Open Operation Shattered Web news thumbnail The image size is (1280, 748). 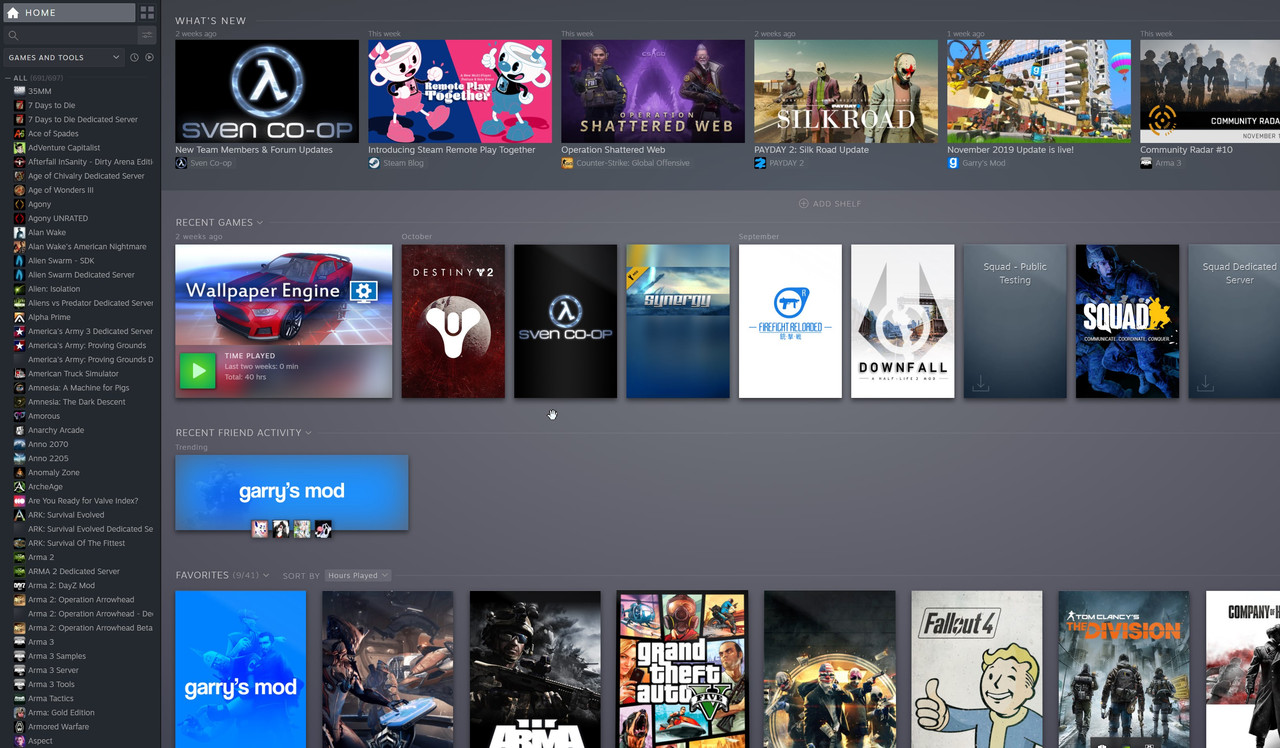653,91
